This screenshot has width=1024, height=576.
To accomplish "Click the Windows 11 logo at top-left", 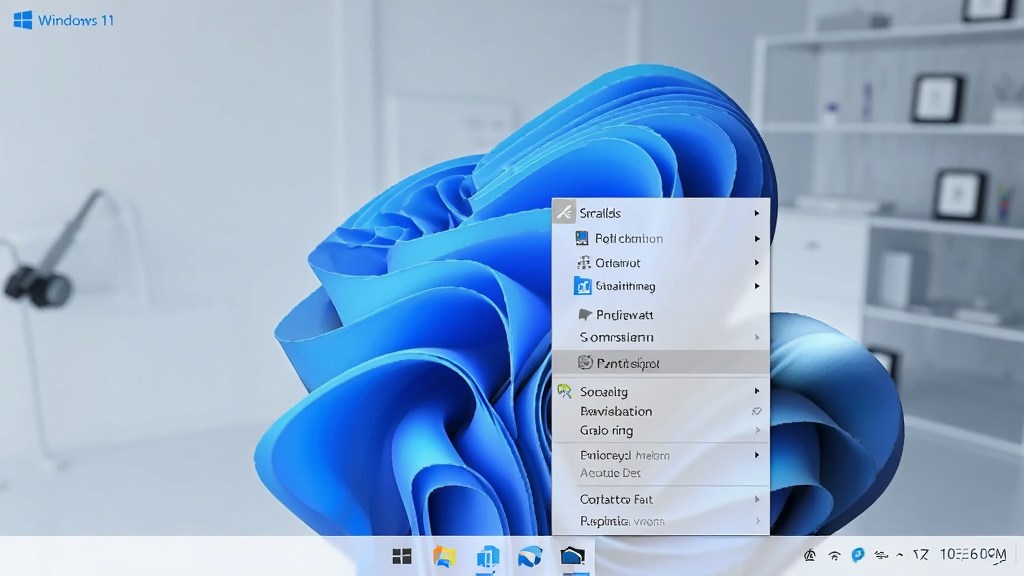I will pos(63,20).
